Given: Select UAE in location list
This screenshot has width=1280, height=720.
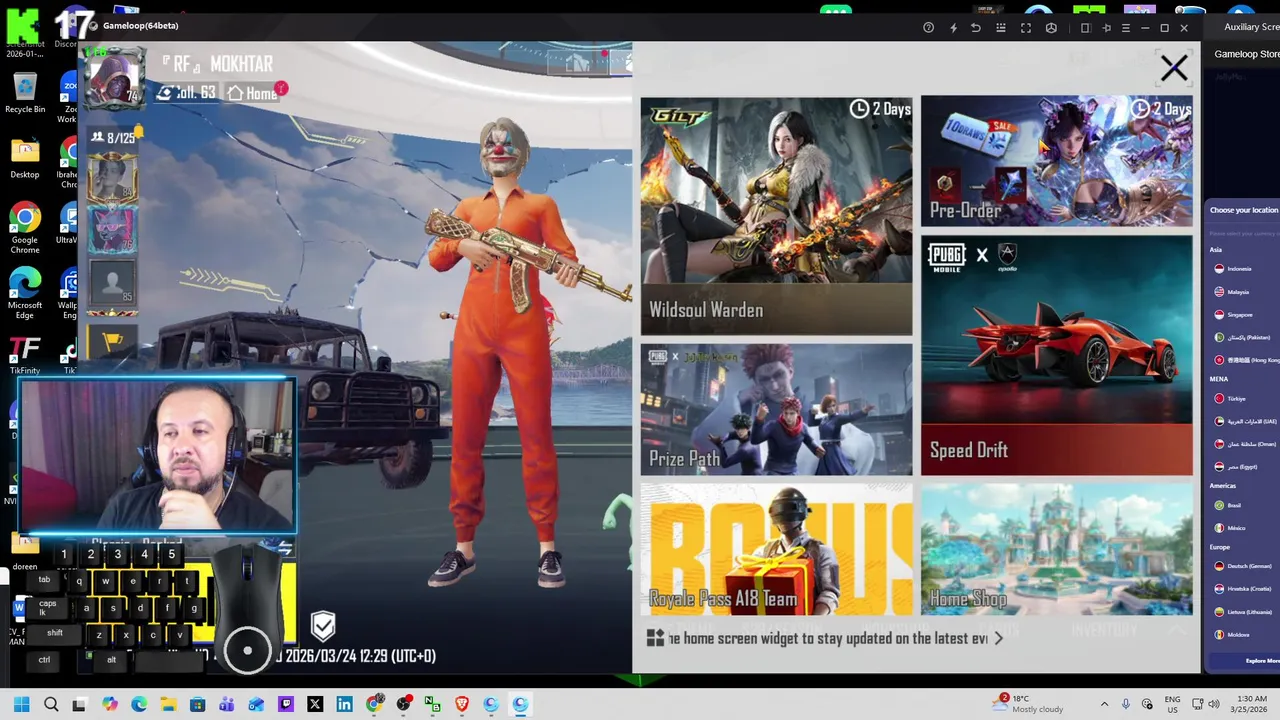Looking at the screenshot, I should click(x=1246, y=421).
